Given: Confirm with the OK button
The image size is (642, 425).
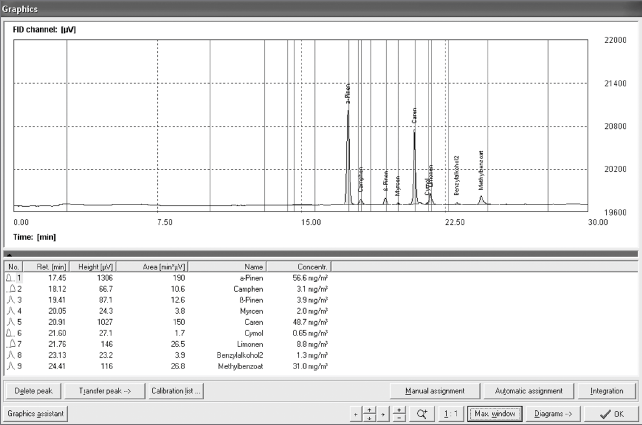Looking at the screenshot, I should [611, 414].
